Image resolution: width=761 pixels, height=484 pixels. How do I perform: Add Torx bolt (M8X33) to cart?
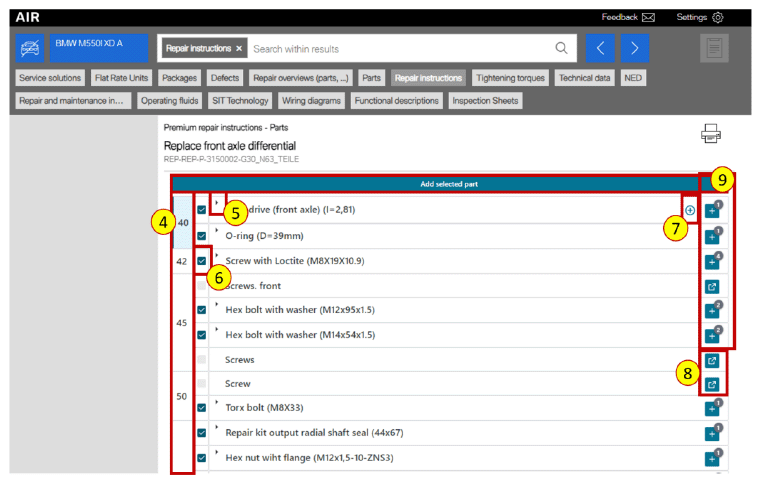click(x=711, y=409)
